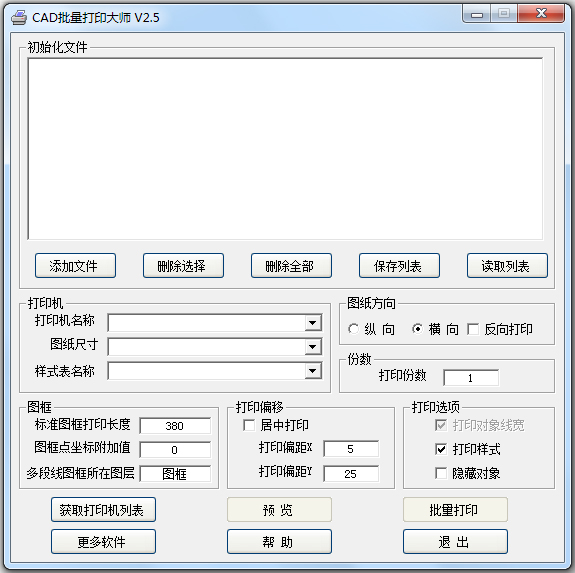This screenshot has height=573, width=575.
Task: Select the 纵向 radio button
Action: coord(354,329)
